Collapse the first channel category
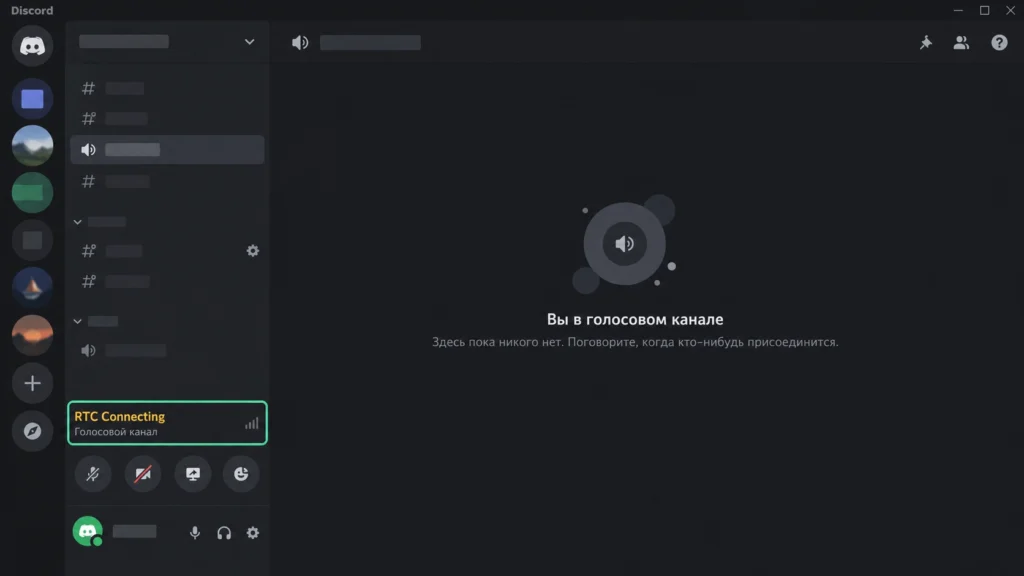 point(78,222)
